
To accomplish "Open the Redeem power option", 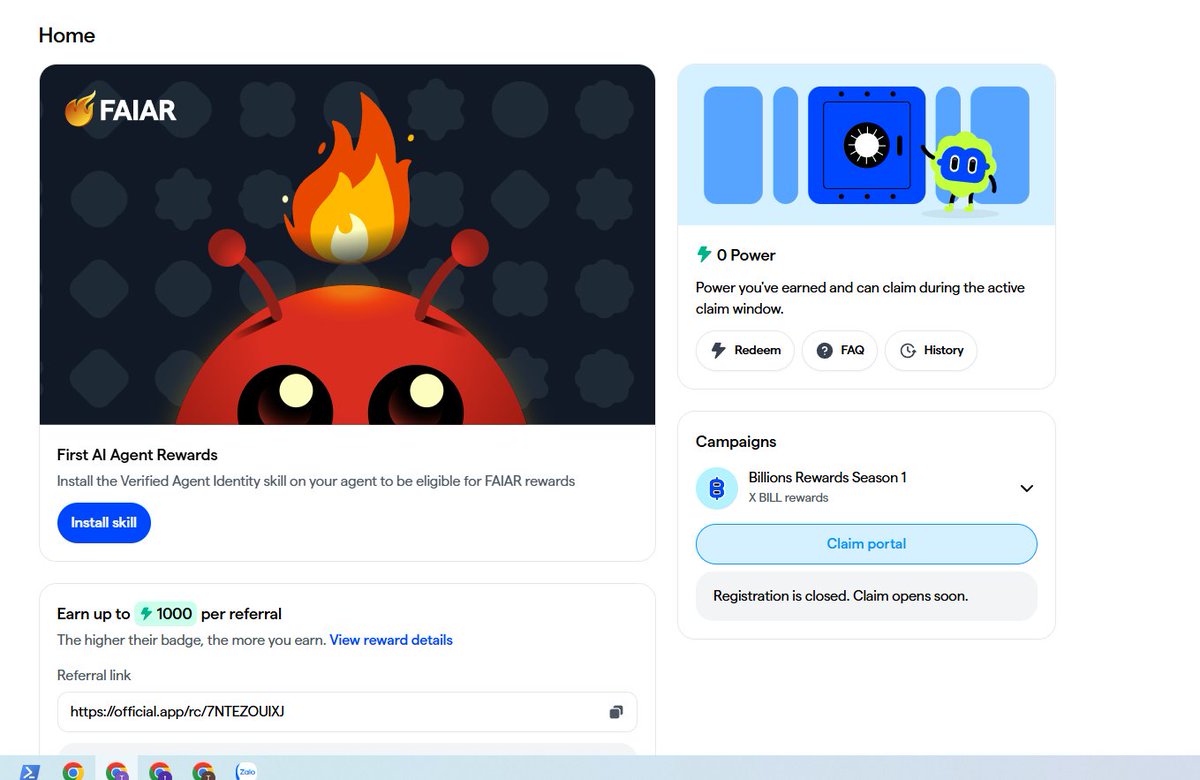I will click(745, 351).
